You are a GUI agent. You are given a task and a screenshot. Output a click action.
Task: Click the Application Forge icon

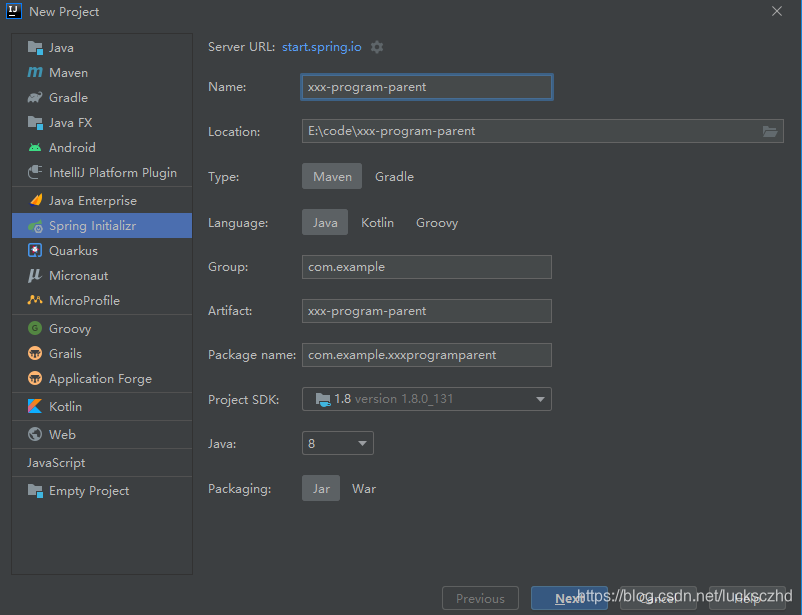pos(35,378)
